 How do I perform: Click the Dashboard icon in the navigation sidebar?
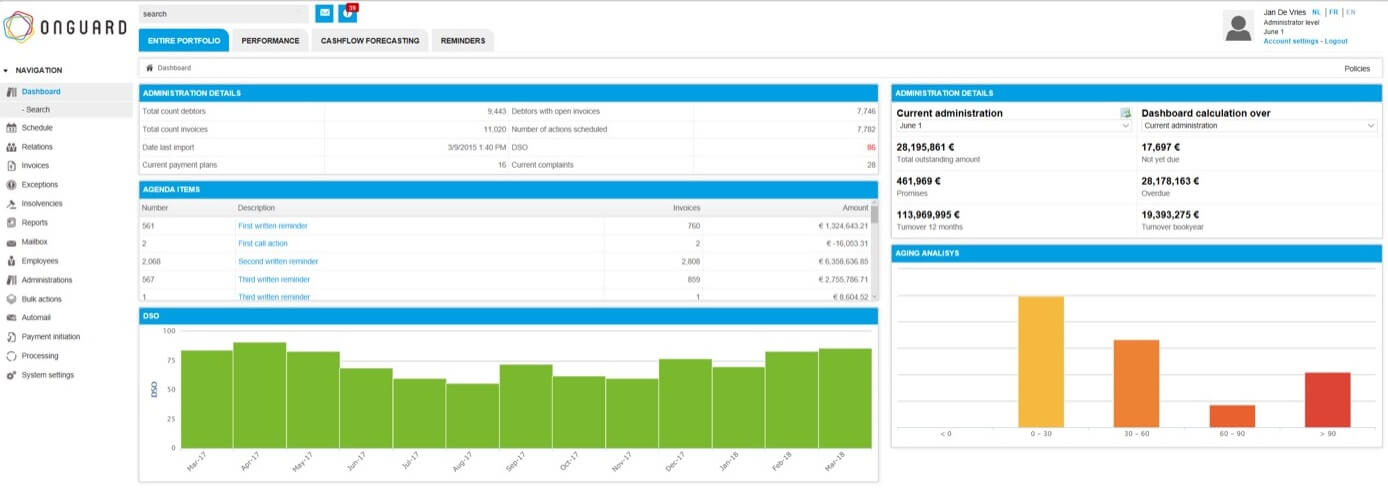pos(11,91)
